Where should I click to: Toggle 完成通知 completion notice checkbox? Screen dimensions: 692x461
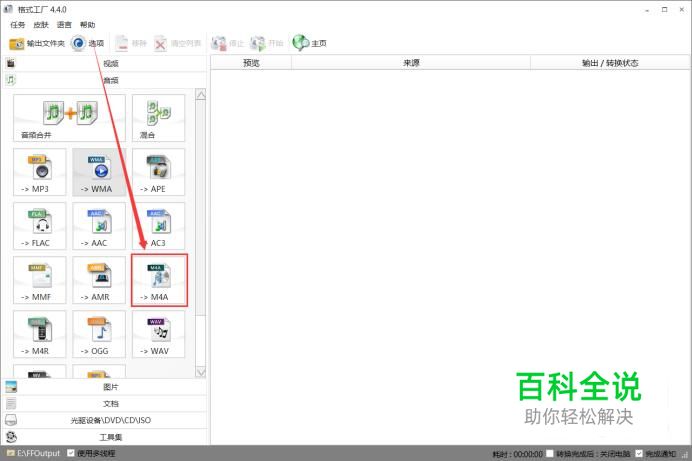click(x=639, y=454)
